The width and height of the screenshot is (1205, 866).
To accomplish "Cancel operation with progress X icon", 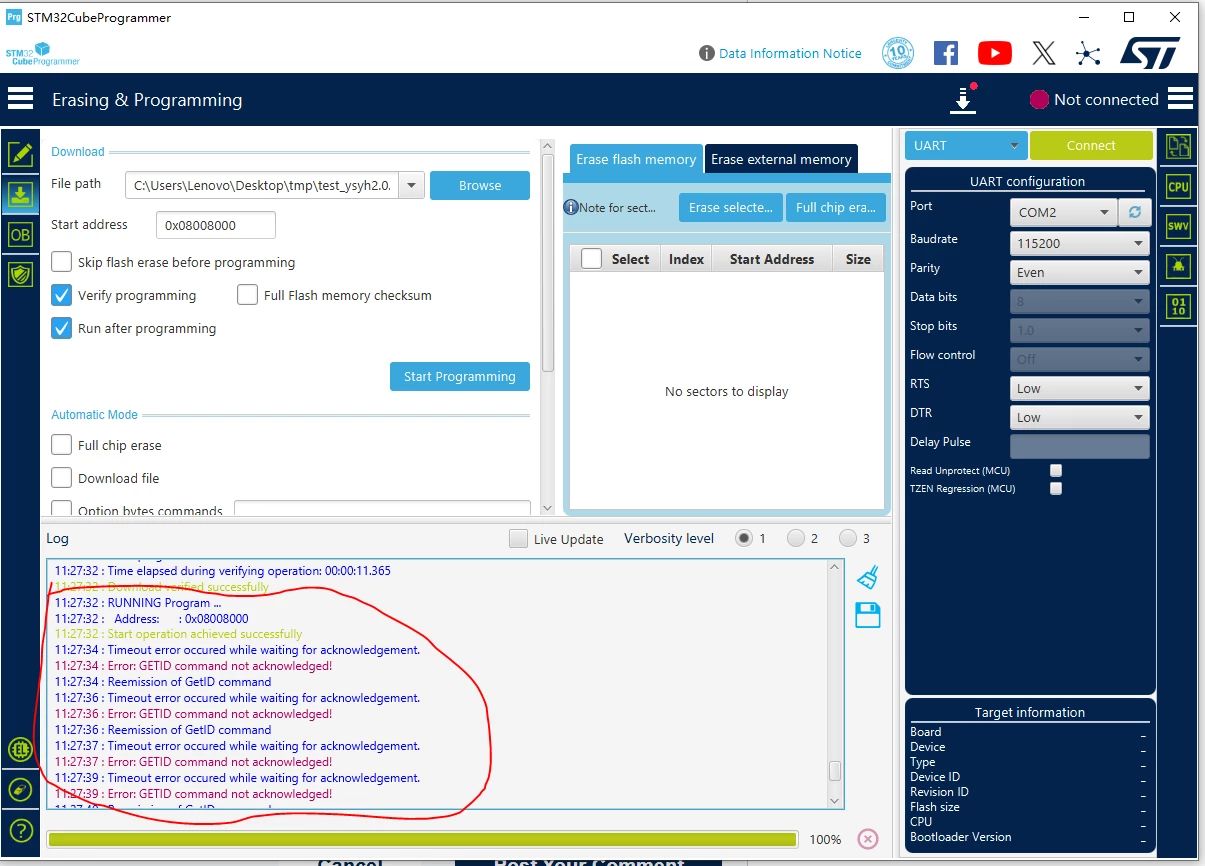I will pyautogui.click(x=868, y=839).
